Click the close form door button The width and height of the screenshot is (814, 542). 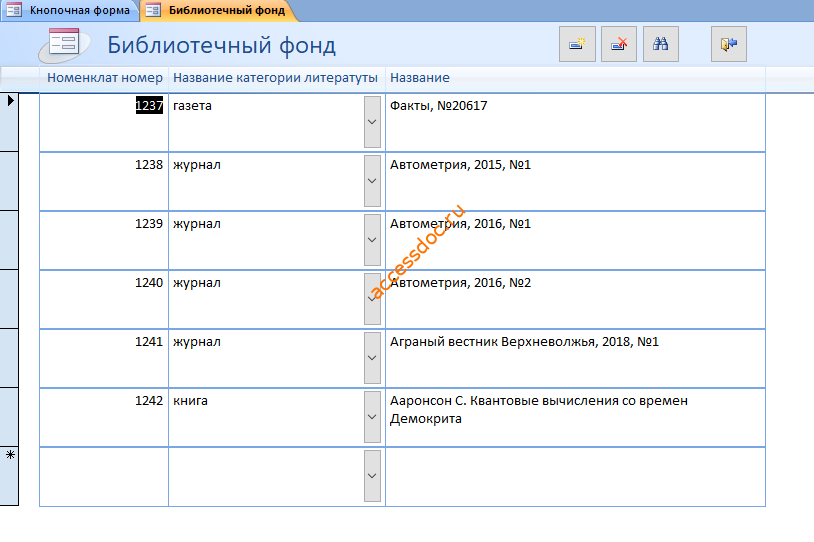(729, 44)
